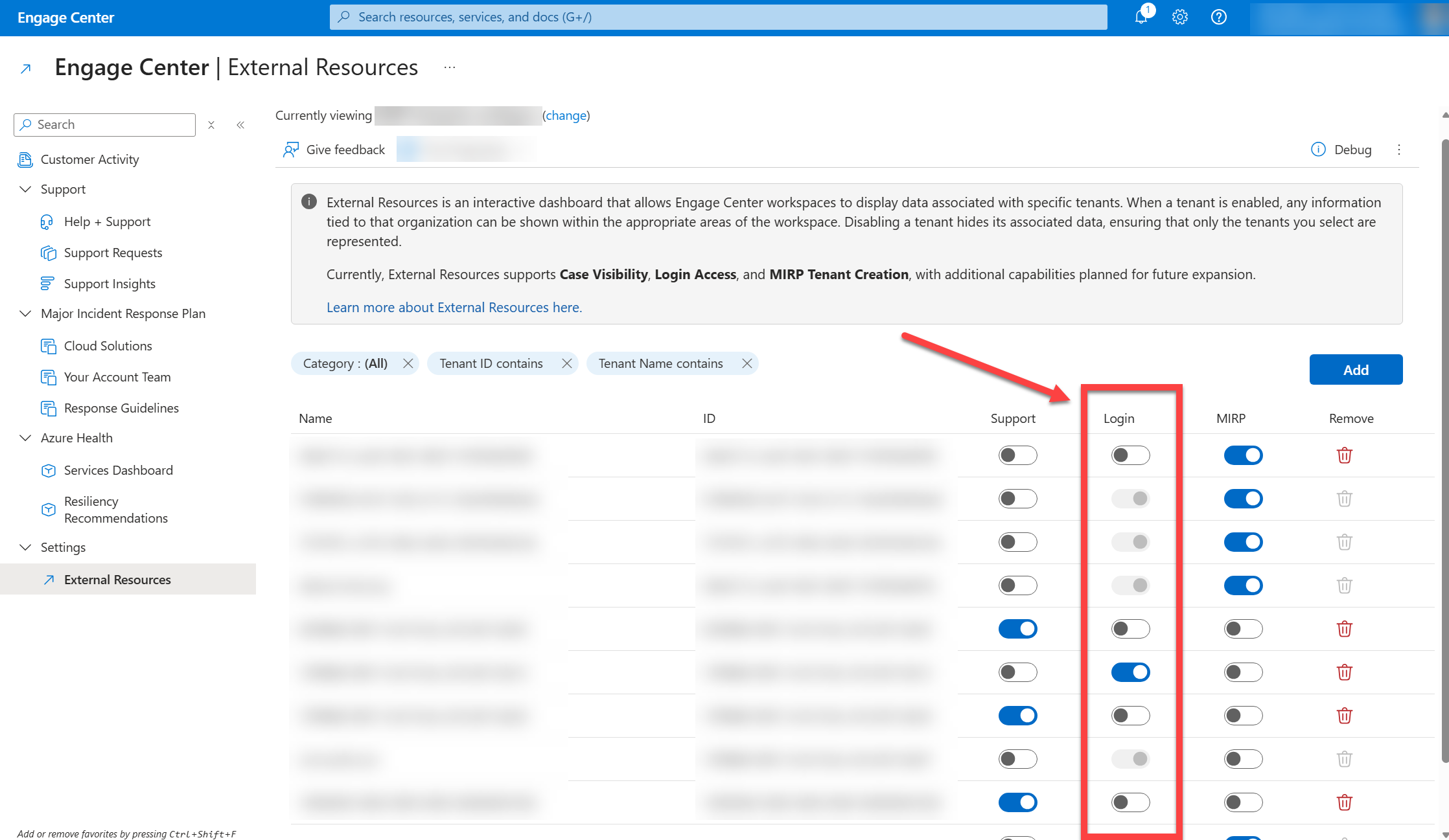The width and height of the screenshot is (1449, 840).
Task: Delete the first tenant row with its trash icon
Action: [1345, 455]
